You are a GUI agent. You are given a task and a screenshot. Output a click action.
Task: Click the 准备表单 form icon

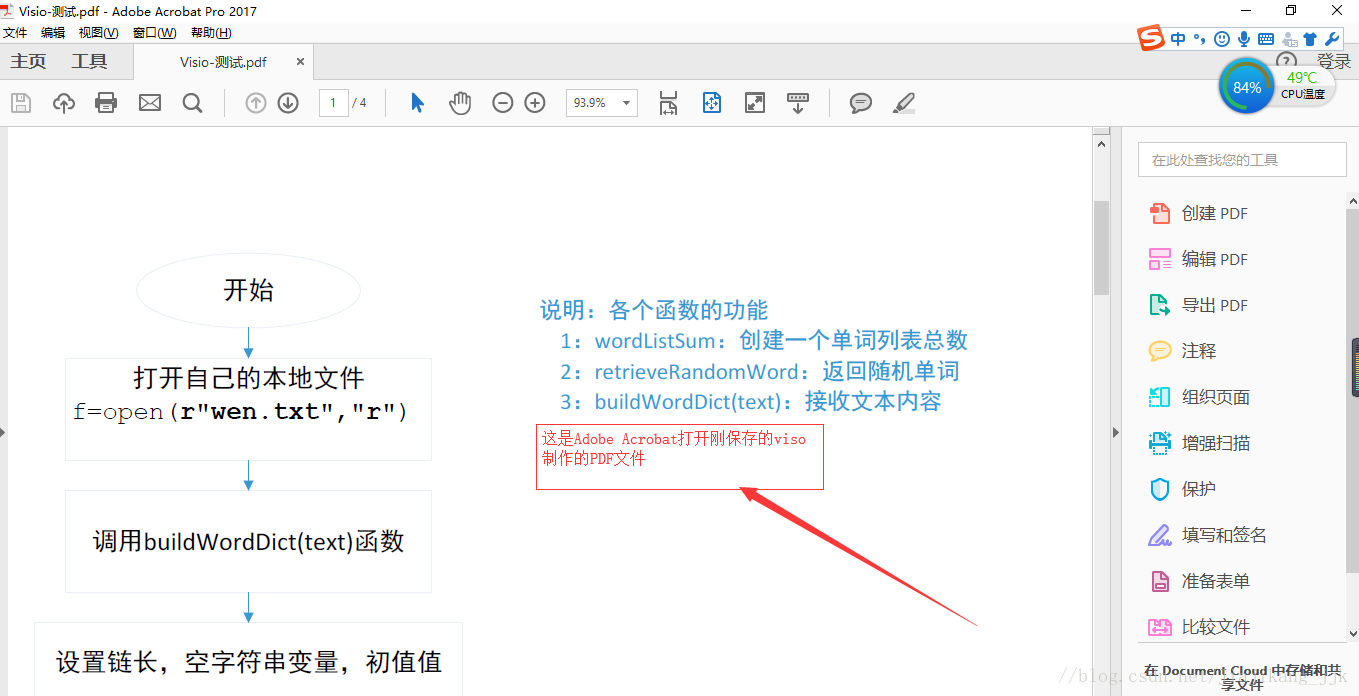tap(1160, 581)
